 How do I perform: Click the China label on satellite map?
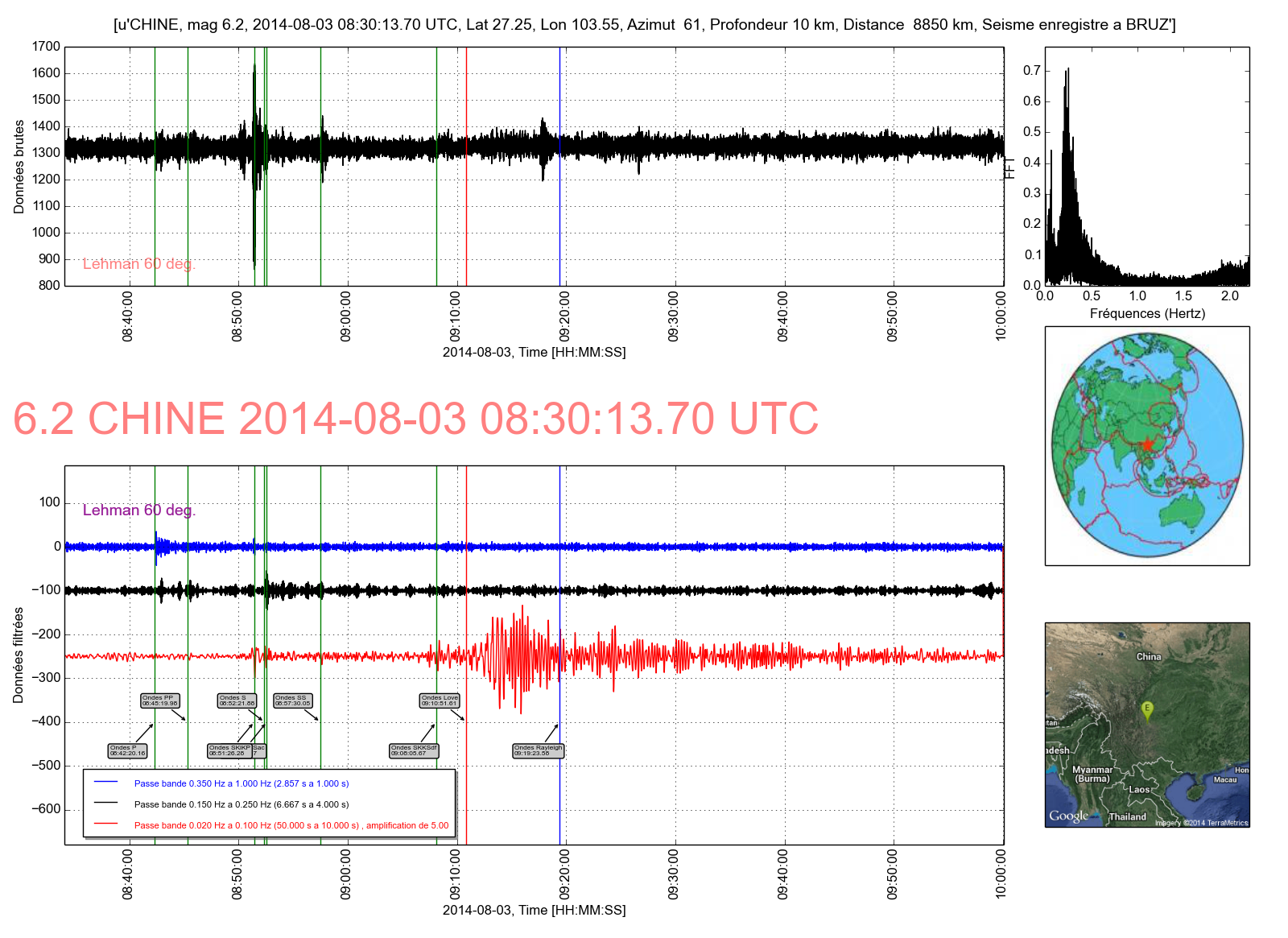point(1149,657)
